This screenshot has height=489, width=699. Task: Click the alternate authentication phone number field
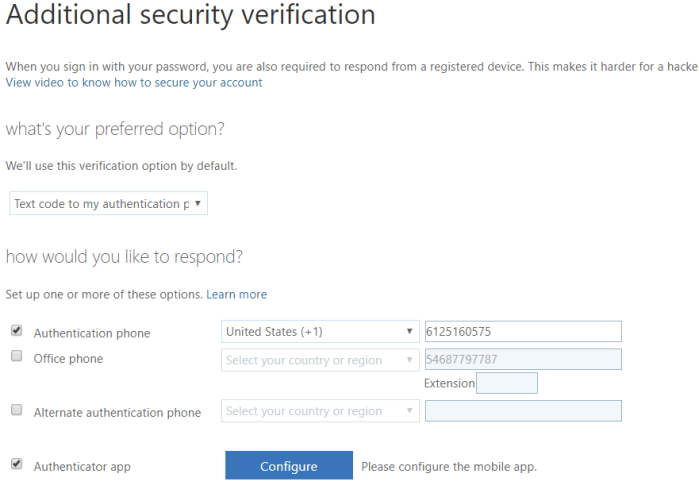tap(523, 411)
